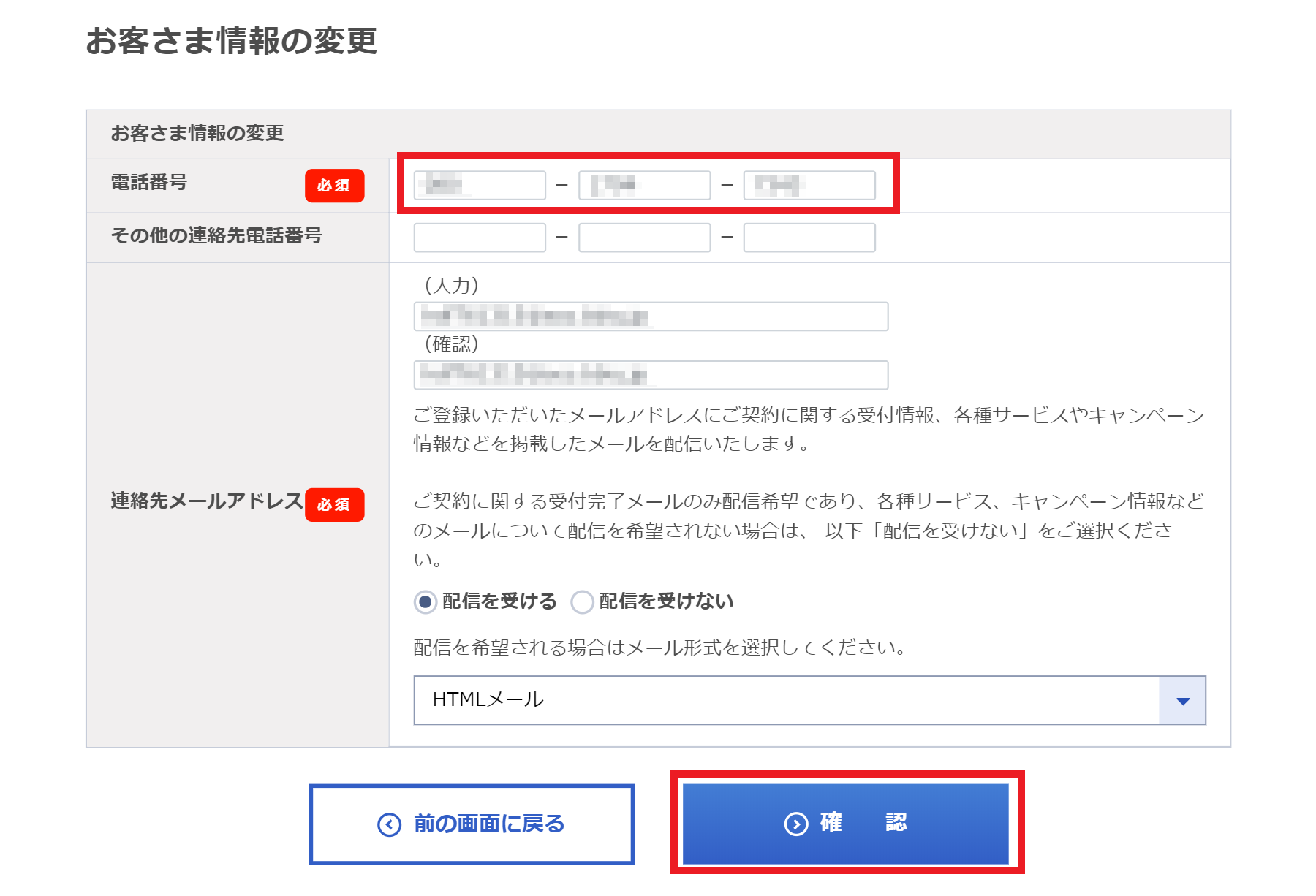Viewport: 1316px width, 896px height.
Task: Click the 必須 badge beside 電話番号
Action: coord(334,186)
